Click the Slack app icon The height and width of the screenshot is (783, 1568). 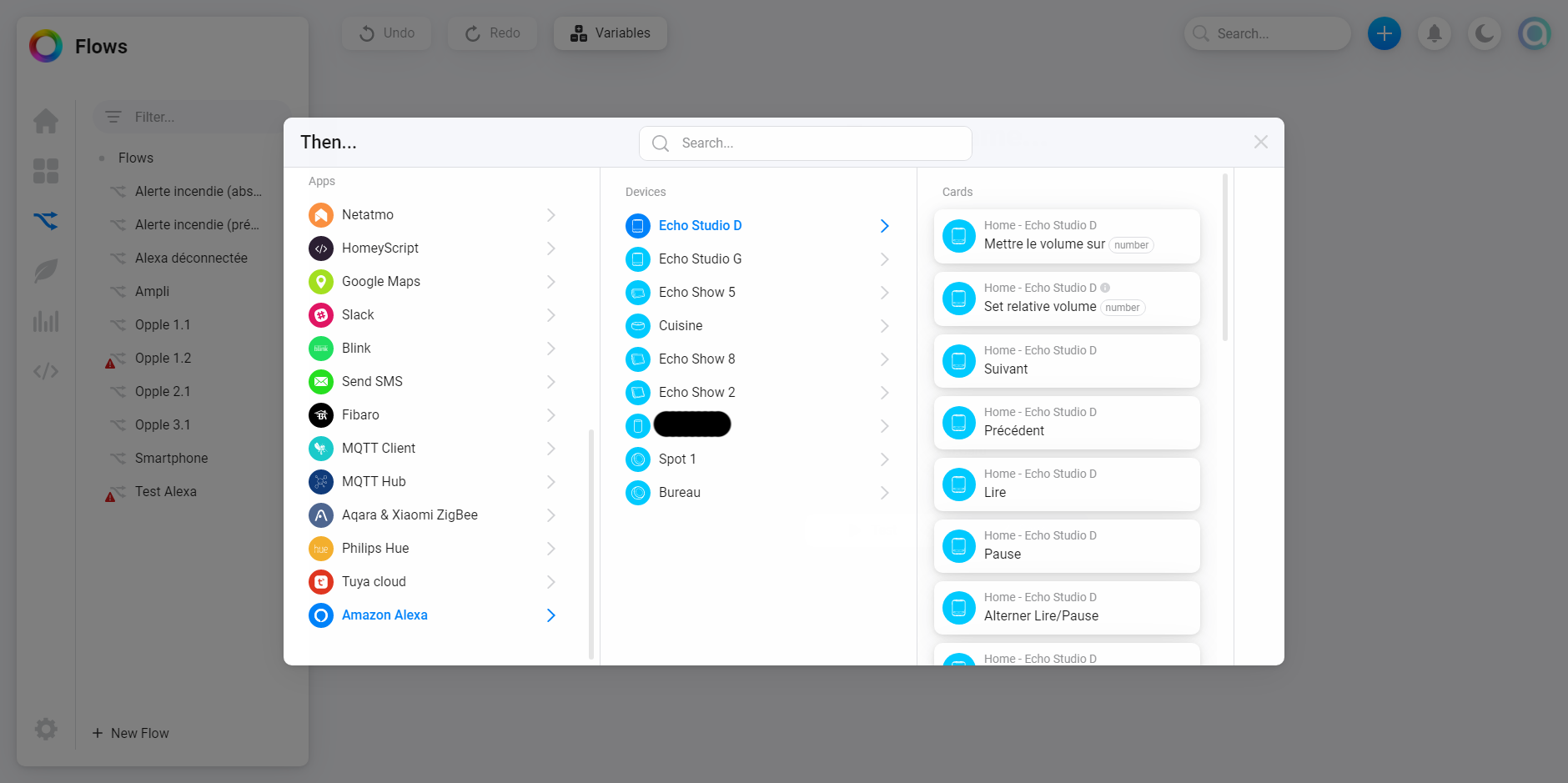(321, 315)
